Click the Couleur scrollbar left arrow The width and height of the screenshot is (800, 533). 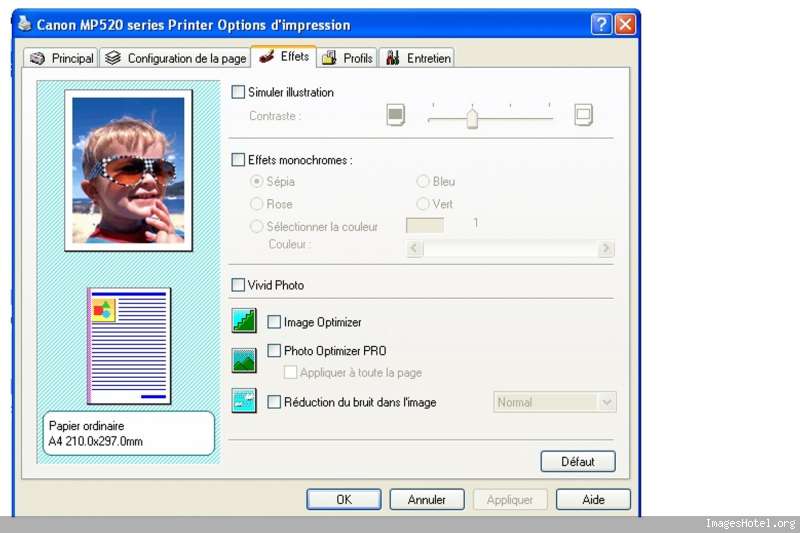tap(414, 248)
